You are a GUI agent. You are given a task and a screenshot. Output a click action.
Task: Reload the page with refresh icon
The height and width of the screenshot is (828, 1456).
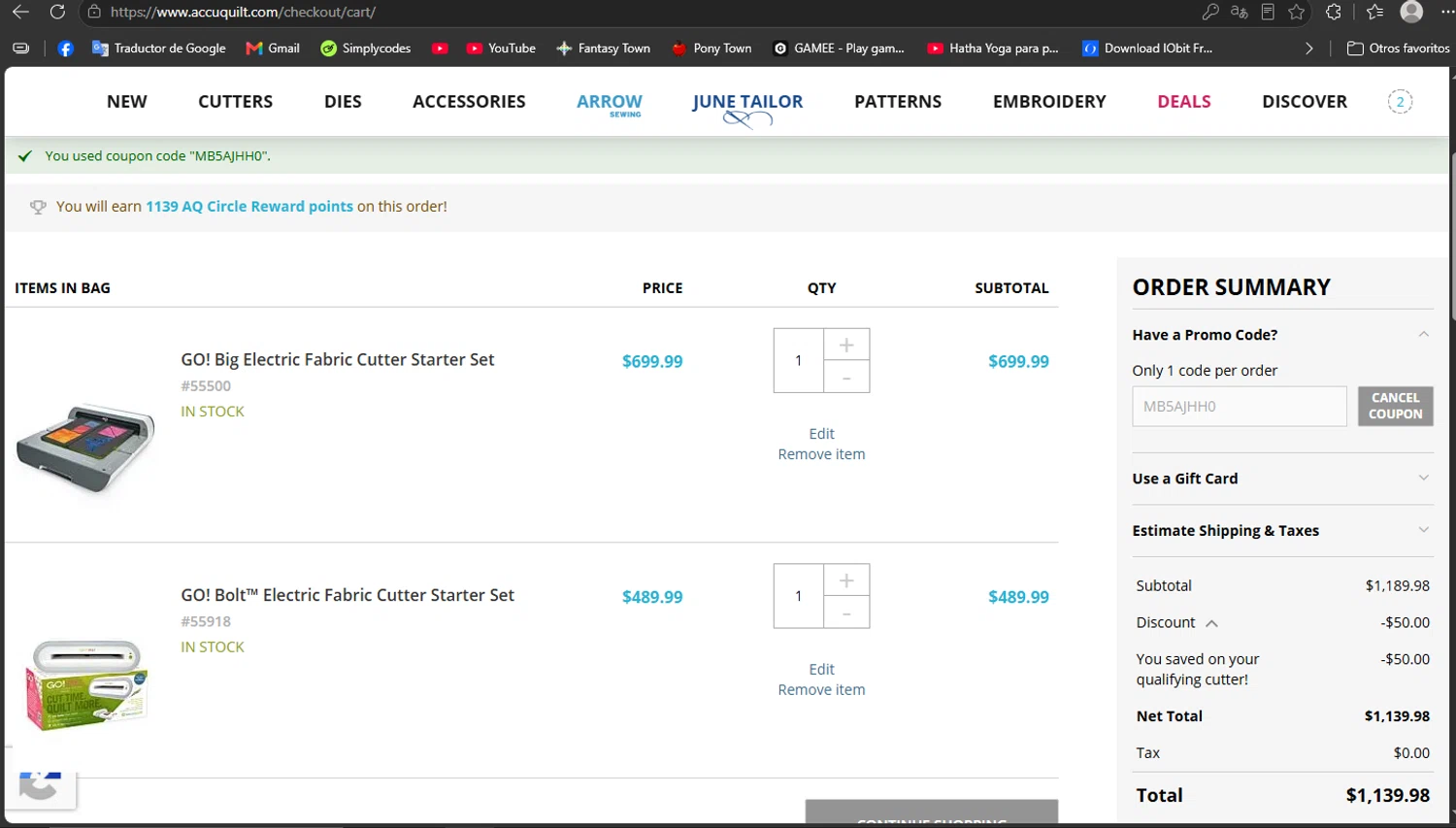point(57,12)
